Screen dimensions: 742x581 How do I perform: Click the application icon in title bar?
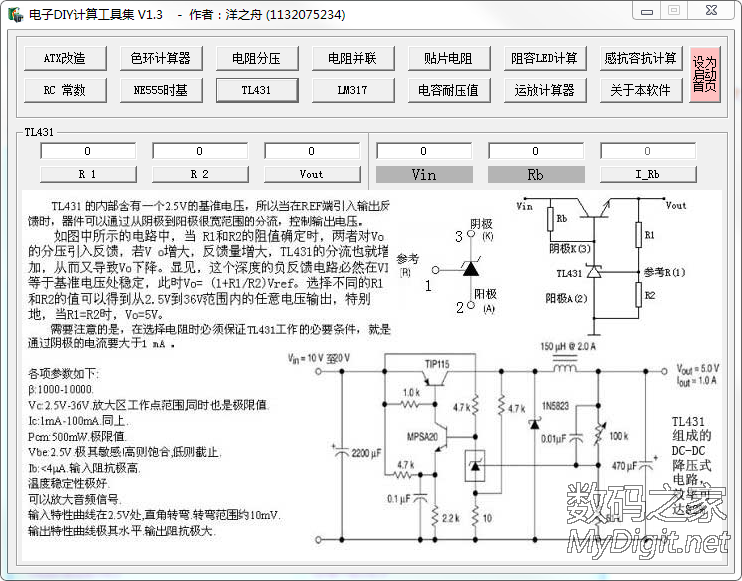[x=16, y=15]
